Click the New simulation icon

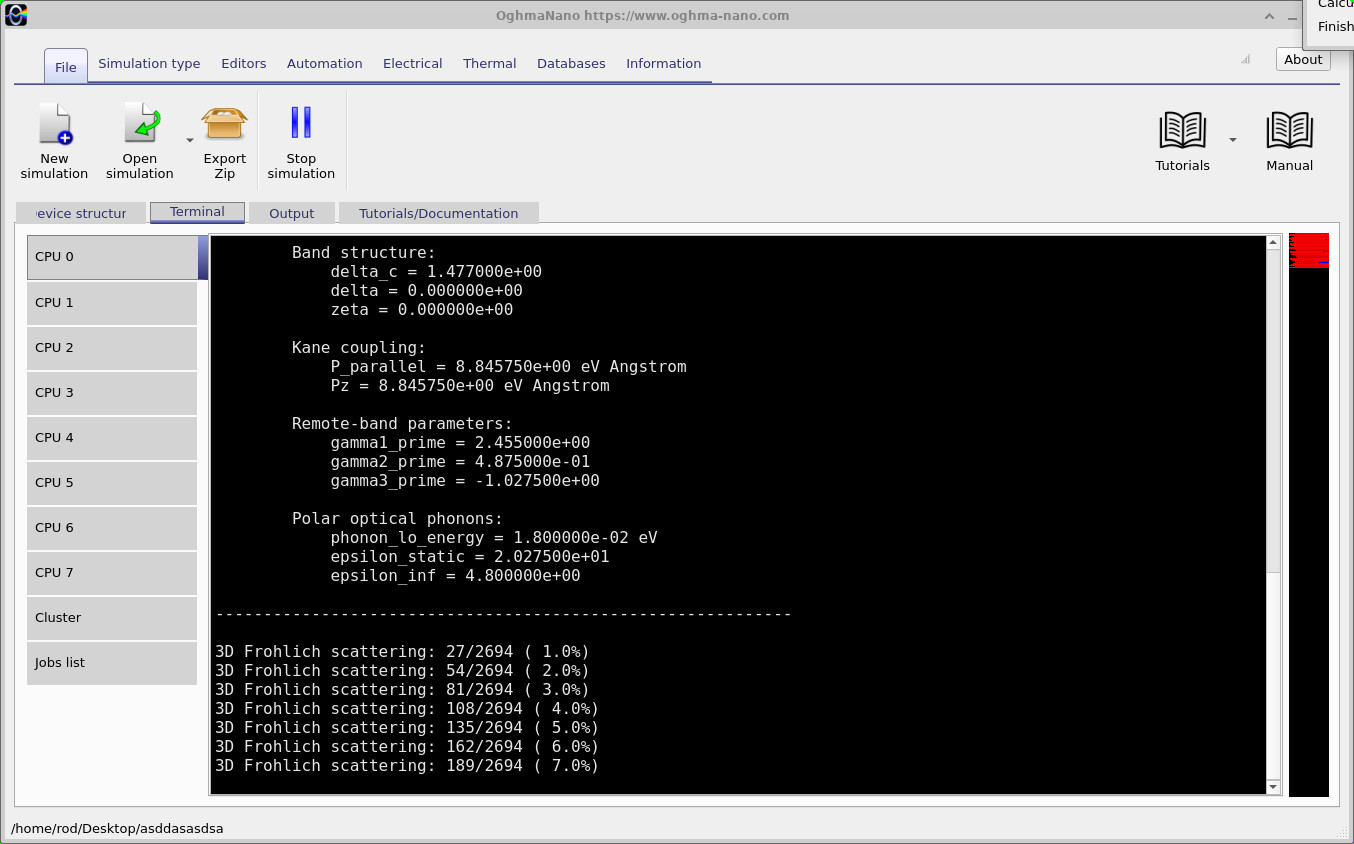(x=54, y=124)
